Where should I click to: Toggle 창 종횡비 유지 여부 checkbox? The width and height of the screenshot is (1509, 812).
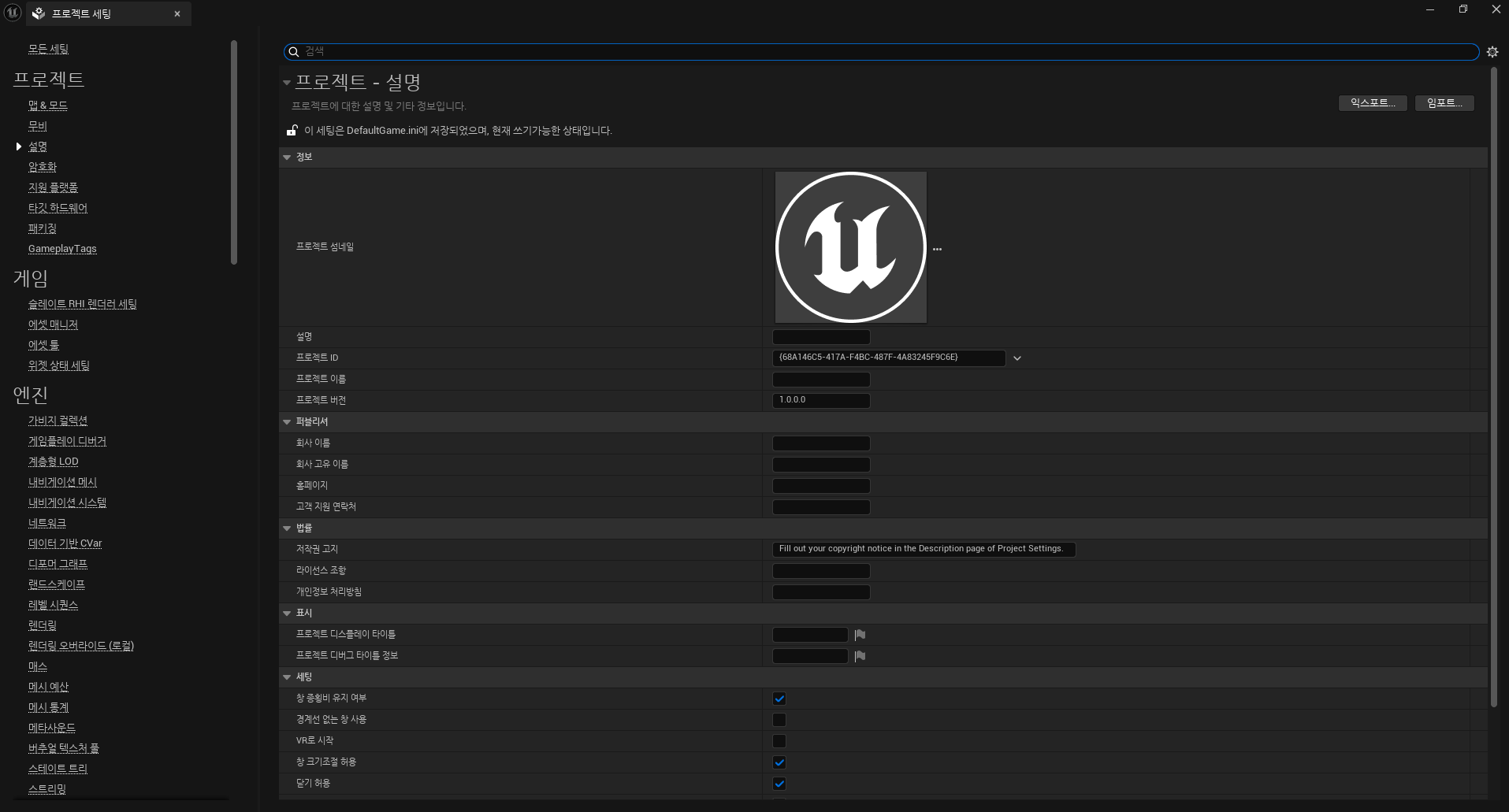pos(779,699)
